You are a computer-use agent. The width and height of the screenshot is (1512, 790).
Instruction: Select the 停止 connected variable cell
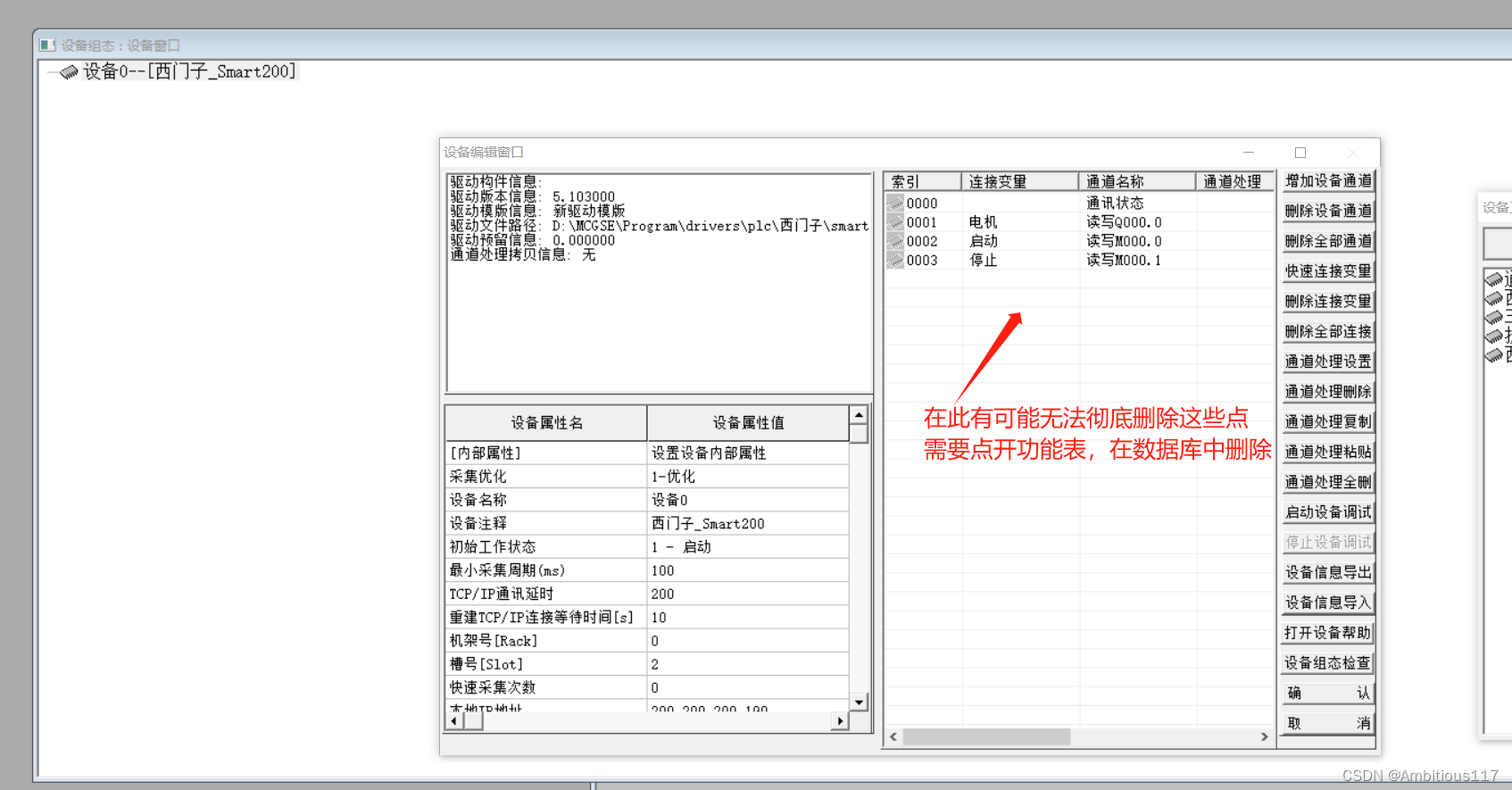coord(1020,260)
